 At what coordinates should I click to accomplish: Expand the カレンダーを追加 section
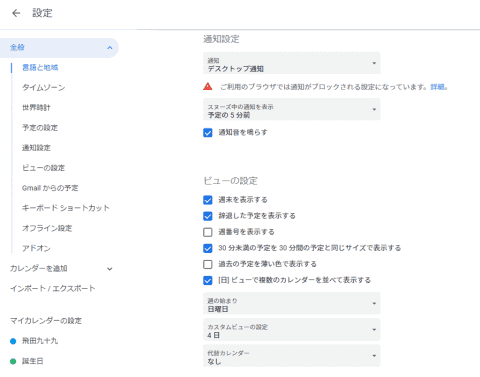(x=110, y=269)
